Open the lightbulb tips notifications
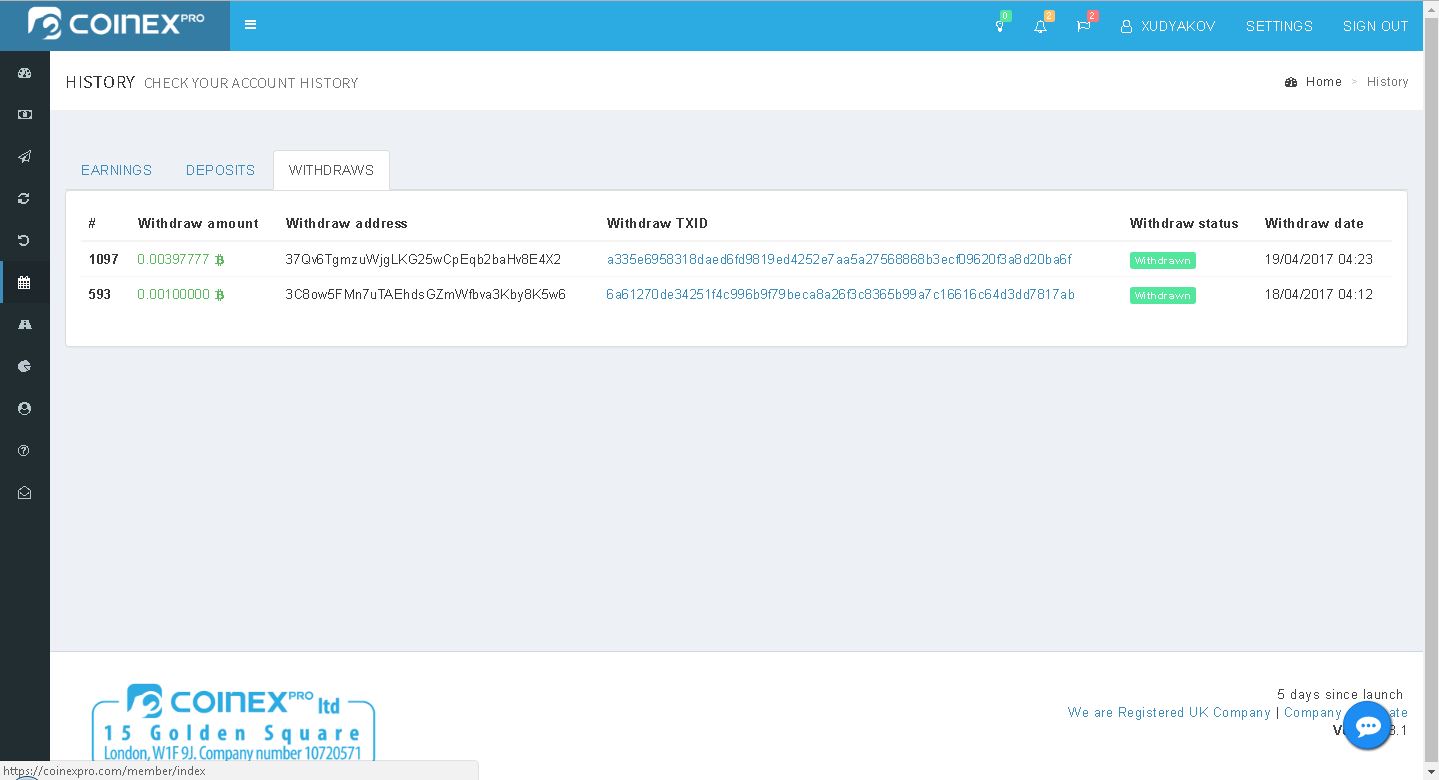 pyautogui.click(x=999, y=26)
